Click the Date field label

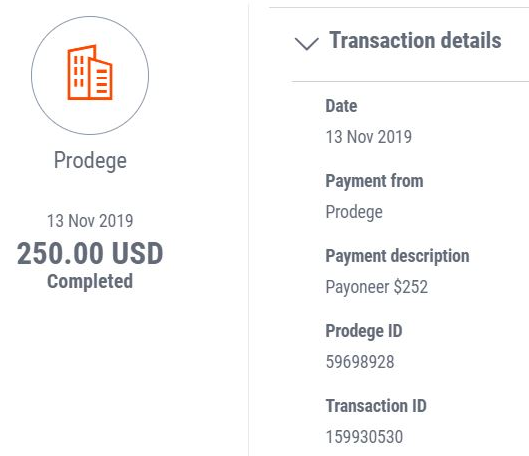click(341, 106)
